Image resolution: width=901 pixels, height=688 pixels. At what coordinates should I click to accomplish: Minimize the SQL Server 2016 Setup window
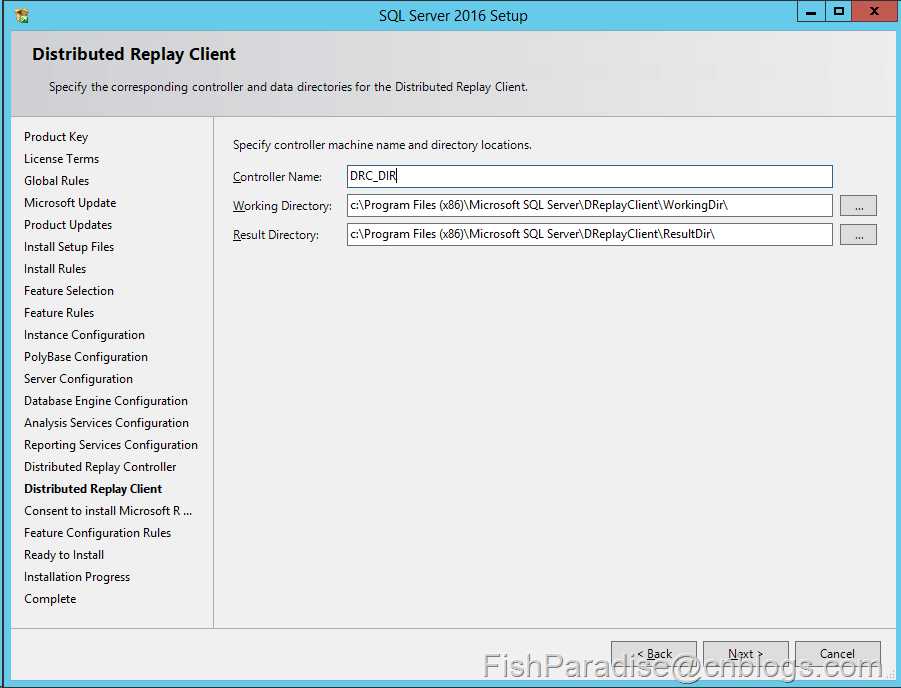[x=811, y=11]
